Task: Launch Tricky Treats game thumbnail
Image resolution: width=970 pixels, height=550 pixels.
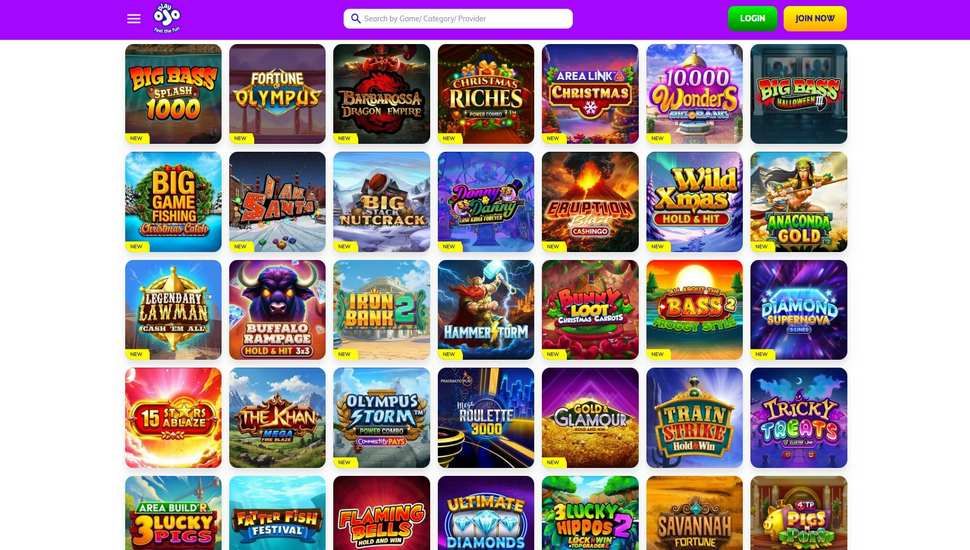Action: [799, 418]
